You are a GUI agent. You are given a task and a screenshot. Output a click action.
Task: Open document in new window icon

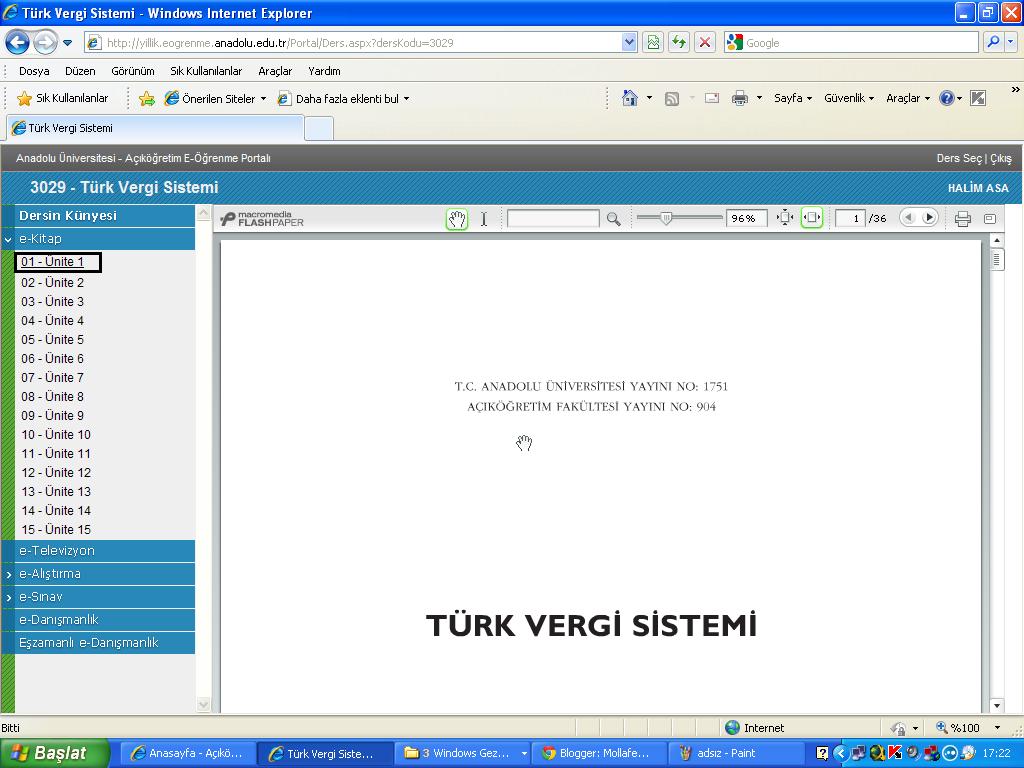990,219
